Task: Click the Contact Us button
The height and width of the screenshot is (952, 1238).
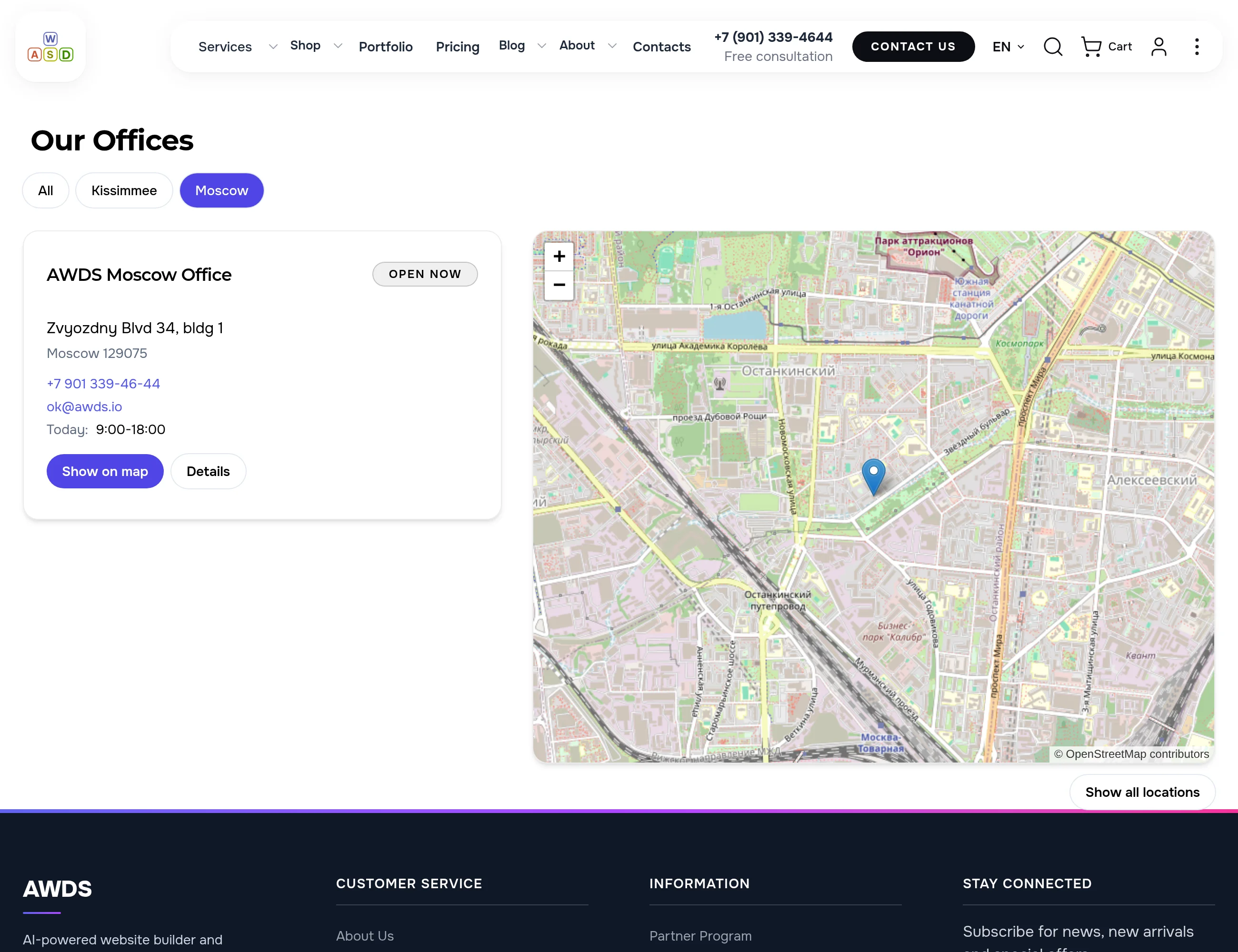Action: (913, 47)
